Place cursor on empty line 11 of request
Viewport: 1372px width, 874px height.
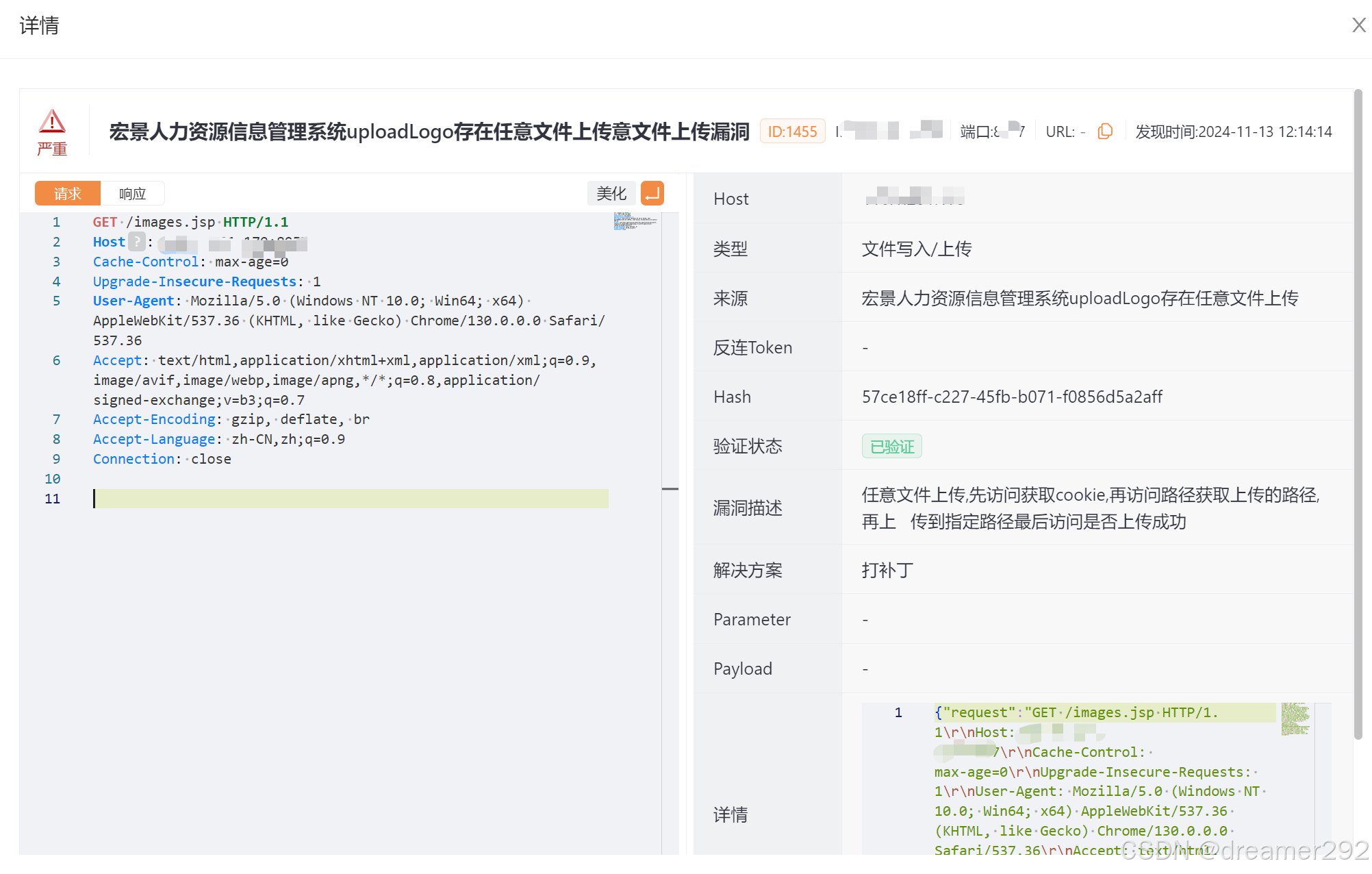pos(342,499)
